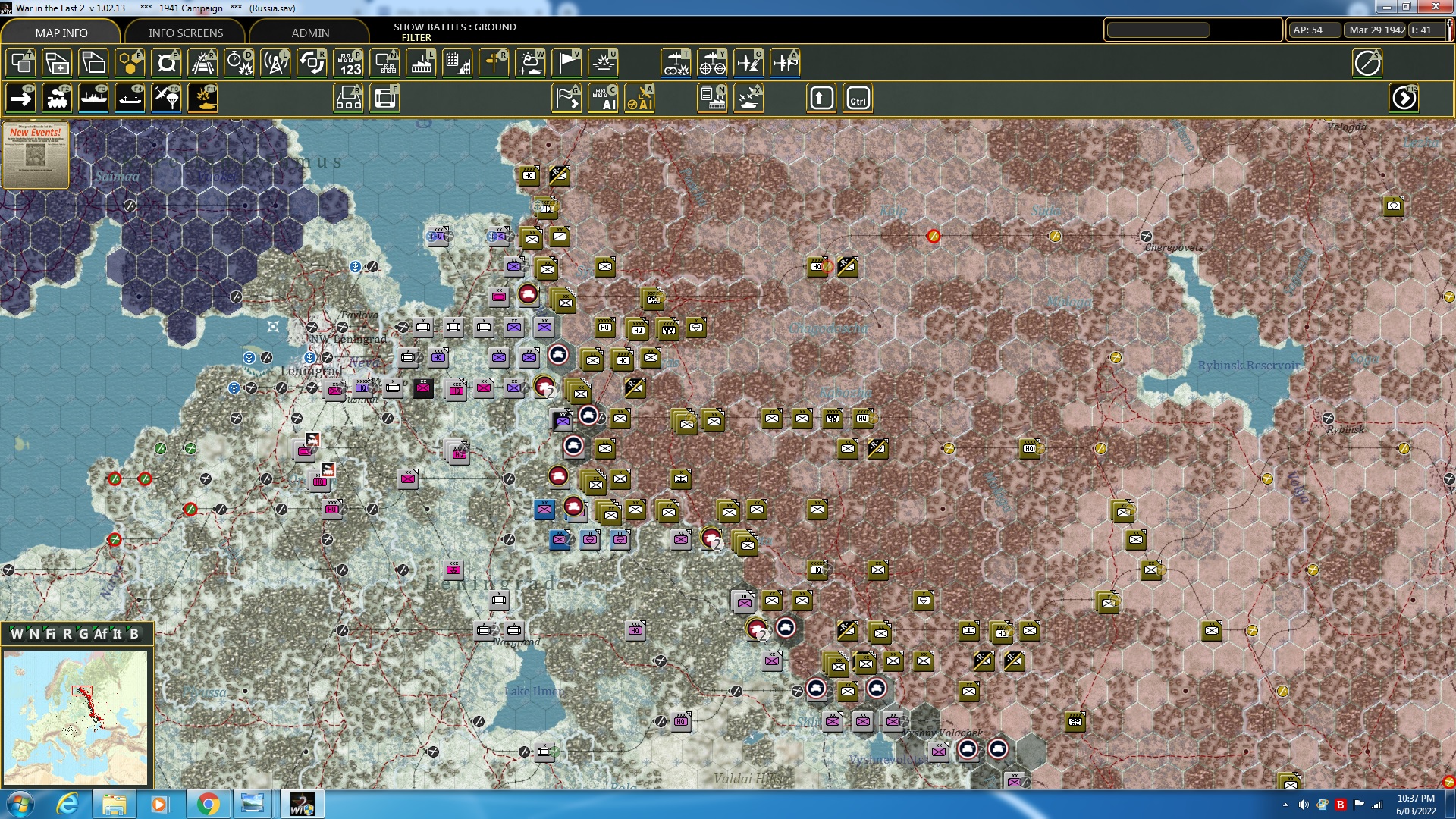Image resolution: width=1456 pixels, height=819 pixels.
Task: Open File Explorer from the taskbar
Action: [114, 804]
